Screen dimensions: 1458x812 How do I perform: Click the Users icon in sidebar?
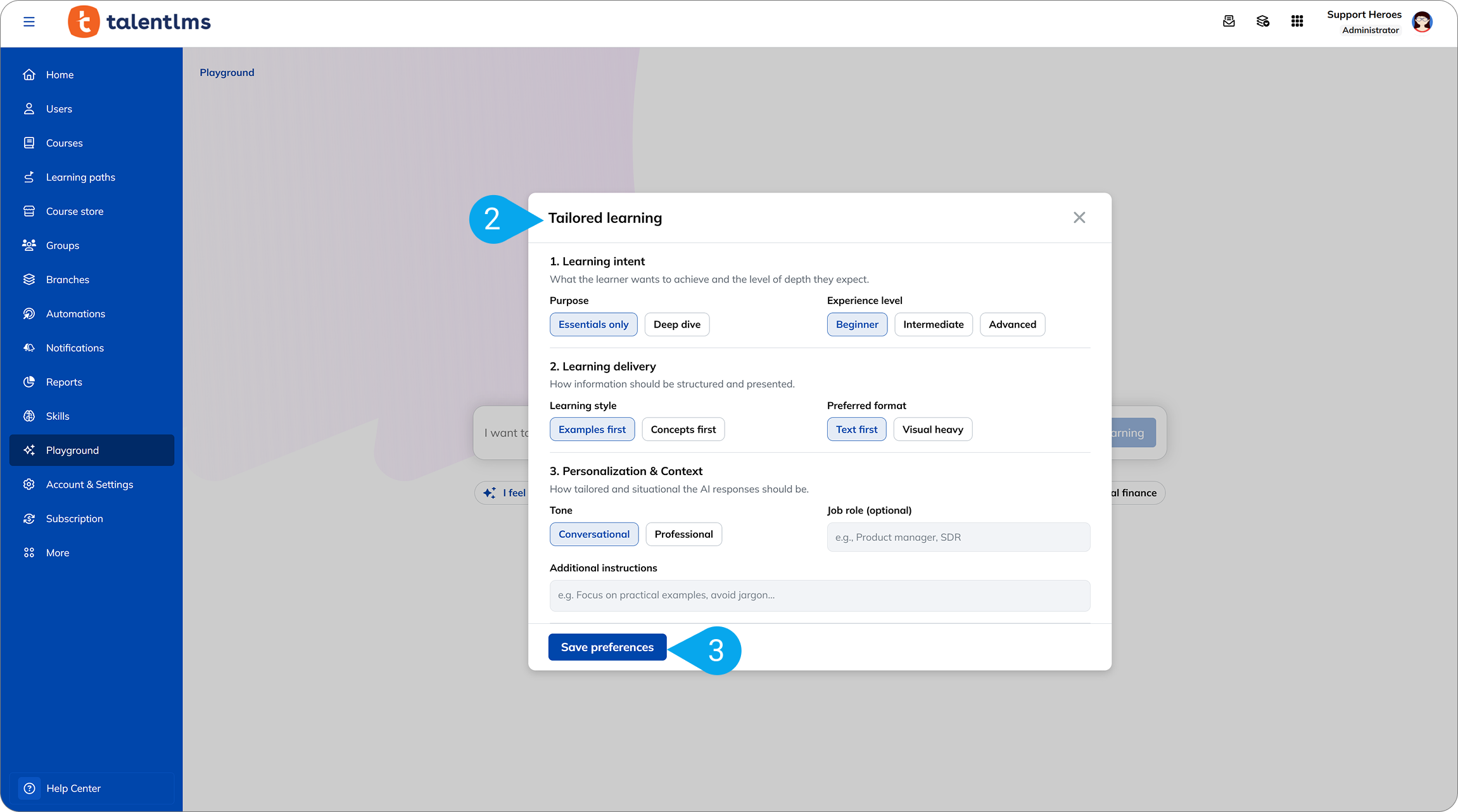pyautogui.click(x=29, y=109)
